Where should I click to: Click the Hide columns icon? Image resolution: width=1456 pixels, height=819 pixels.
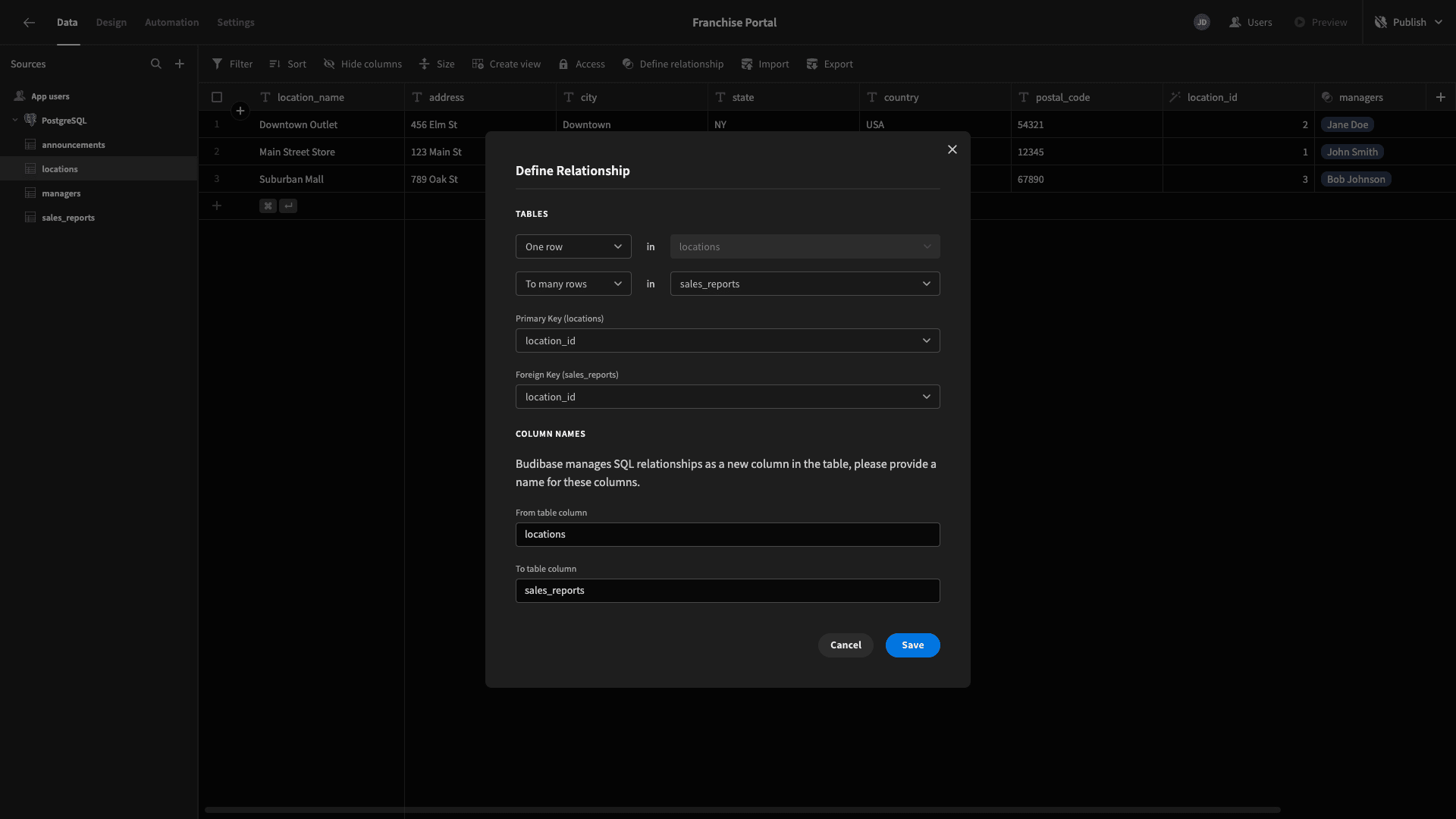(329, 64)
